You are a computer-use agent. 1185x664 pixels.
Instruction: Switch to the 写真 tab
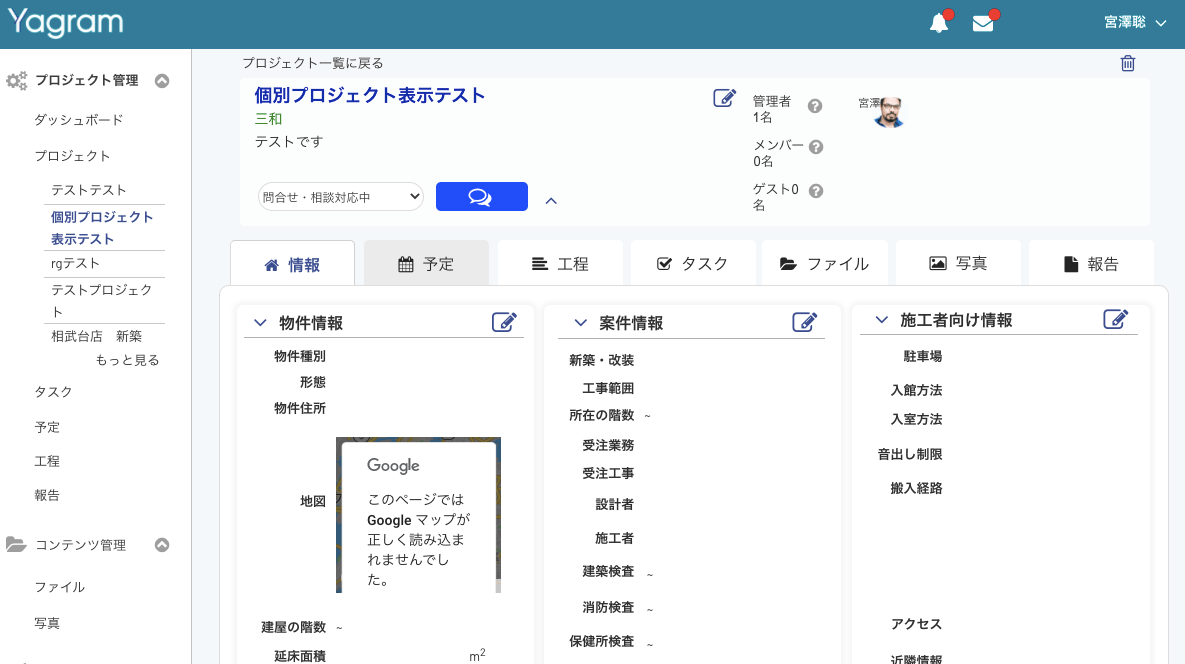click(x=958, y=264)
